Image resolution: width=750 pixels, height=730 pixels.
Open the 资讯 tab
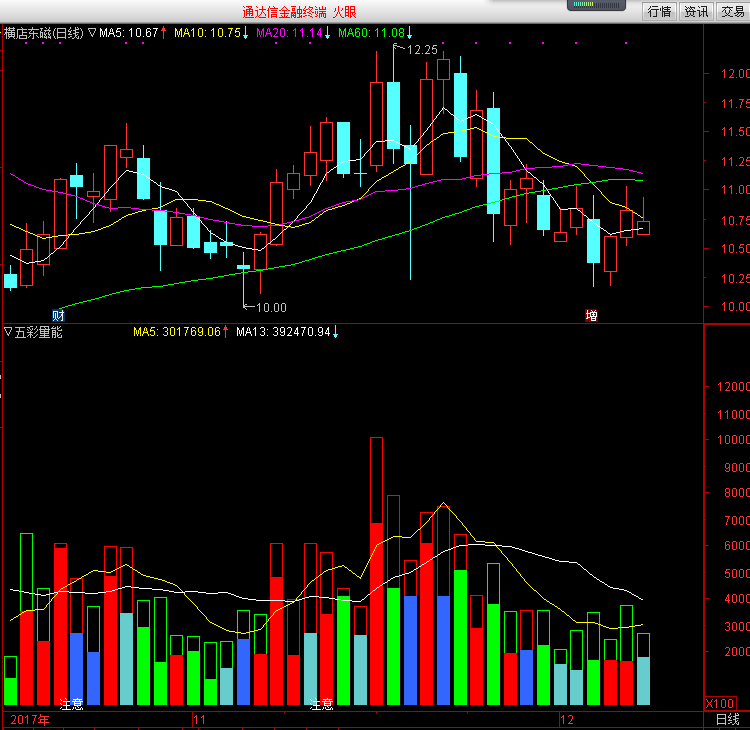[696, 11]
